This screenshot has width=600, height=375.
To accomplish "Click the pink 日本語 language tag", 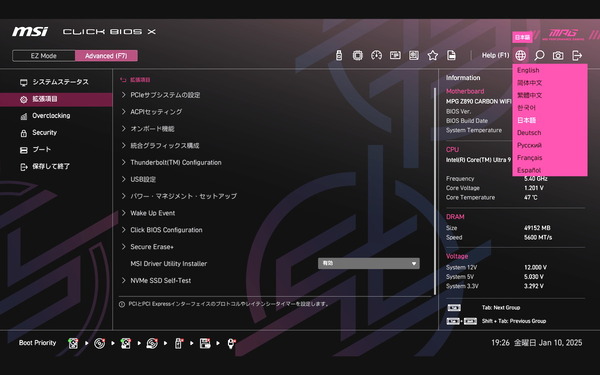I will 522,38.
